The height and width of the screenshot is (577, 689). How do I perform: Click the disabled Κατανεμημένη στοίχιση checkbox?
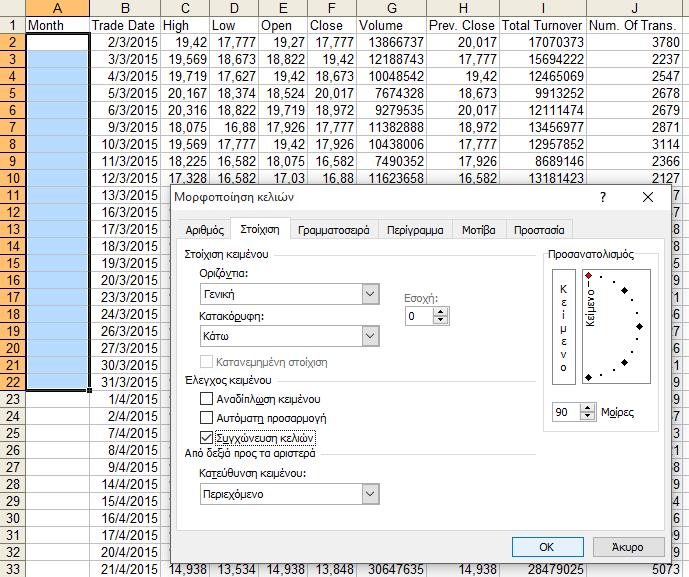(206, 362)
